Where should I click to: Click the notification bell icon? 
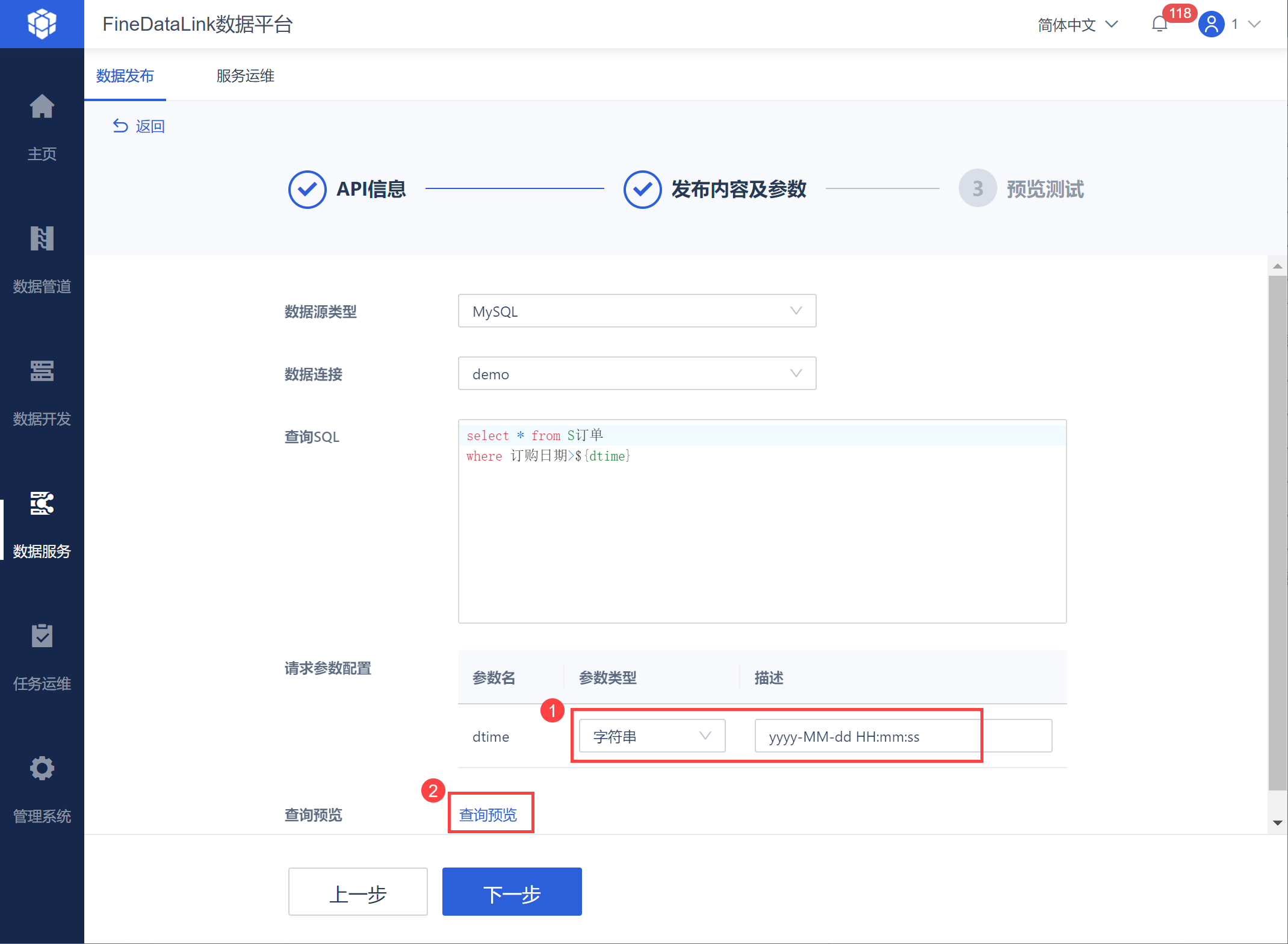click(1159, 24)
